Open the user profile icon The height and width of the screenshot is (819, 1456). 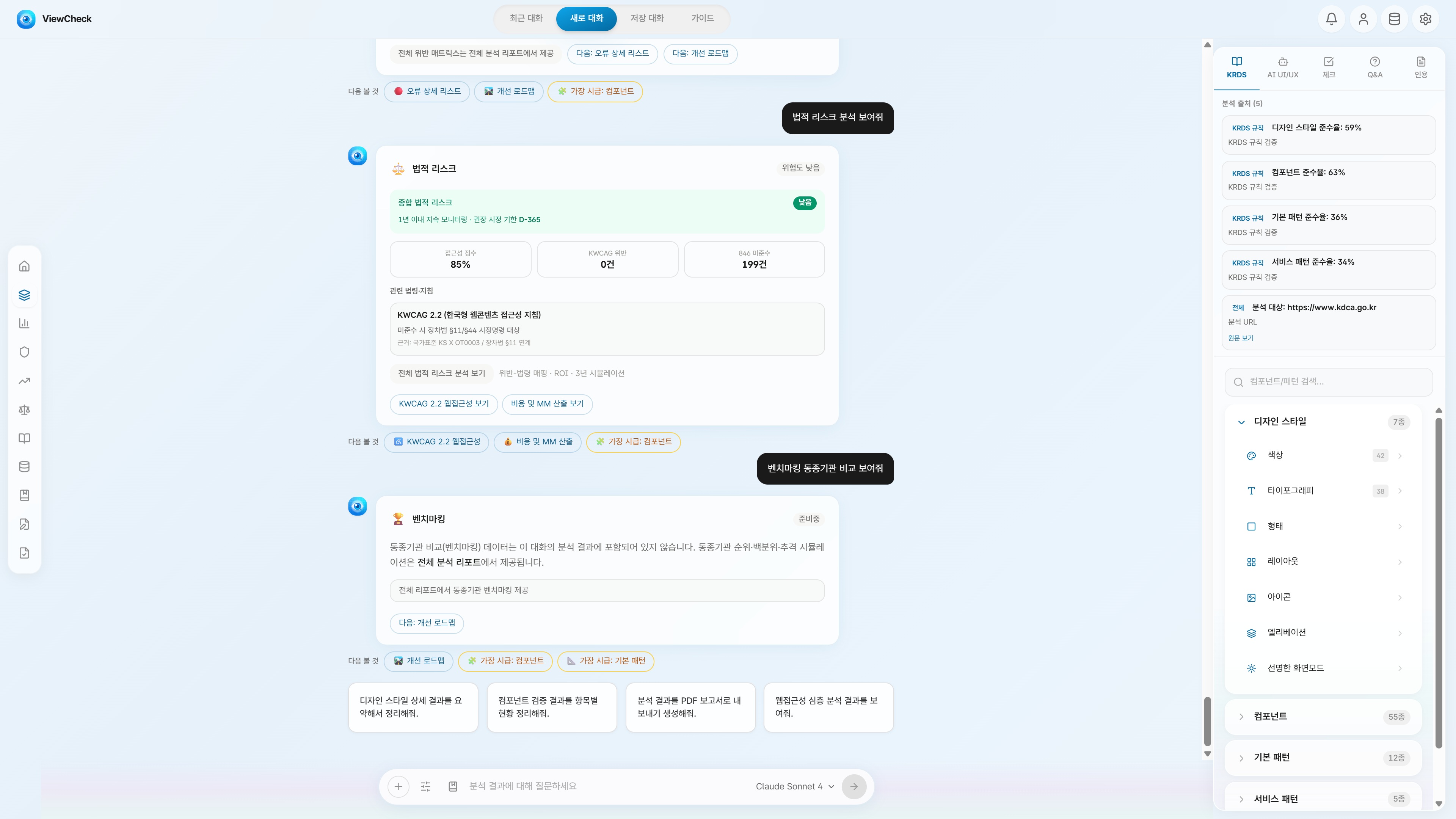click(1363, 19)
